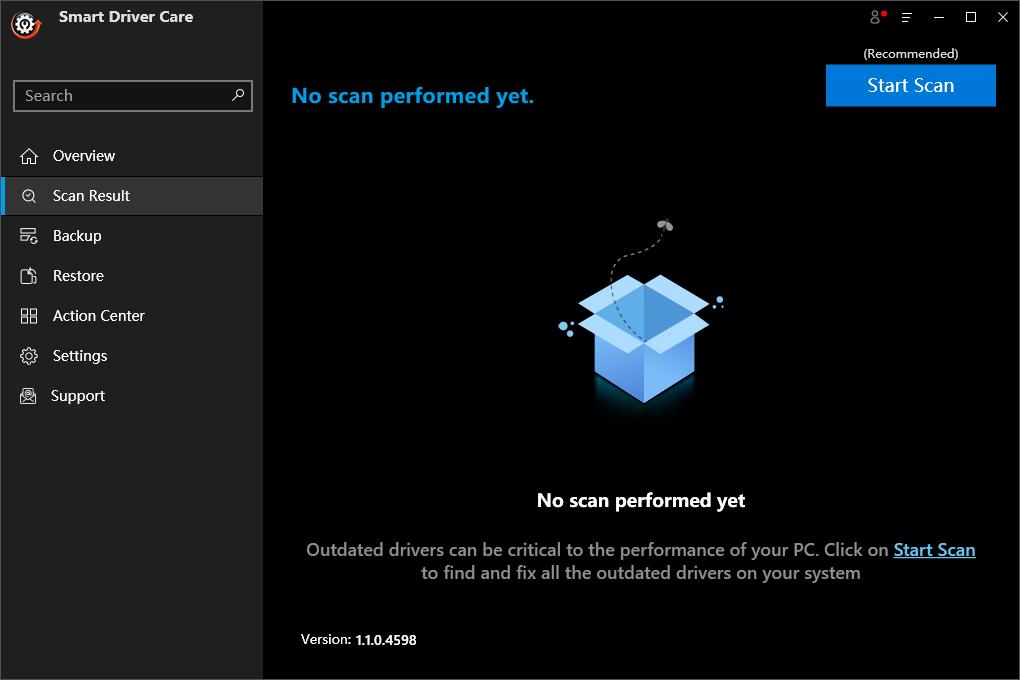This screenshot has height=680, width=1020.
Task: Click the Start Scan hyperlink in the message
Action: point(934,550)
